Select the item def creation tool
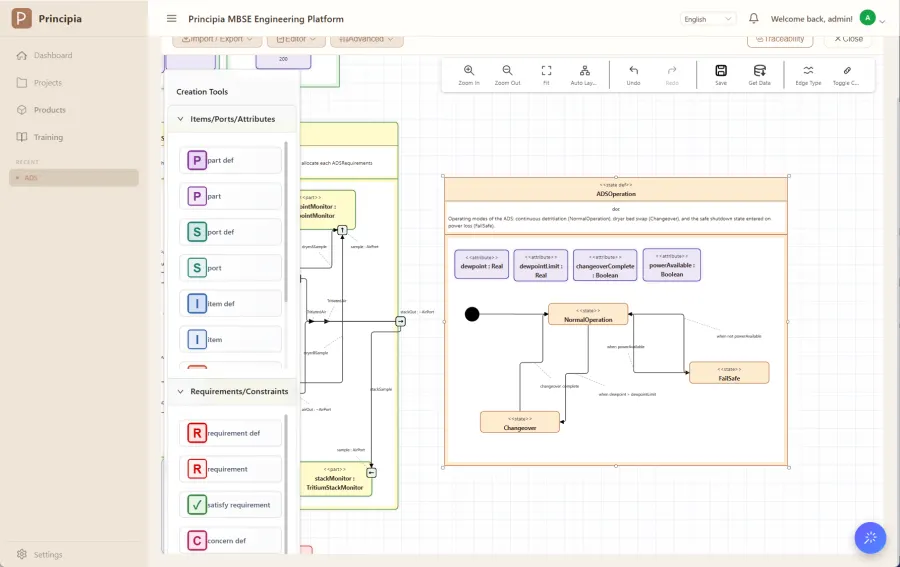 coord(230,304)
